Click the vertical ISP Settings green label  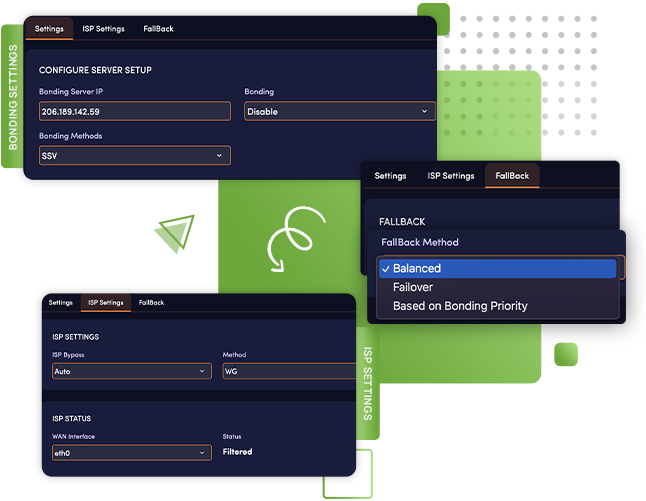coord(367,383)
